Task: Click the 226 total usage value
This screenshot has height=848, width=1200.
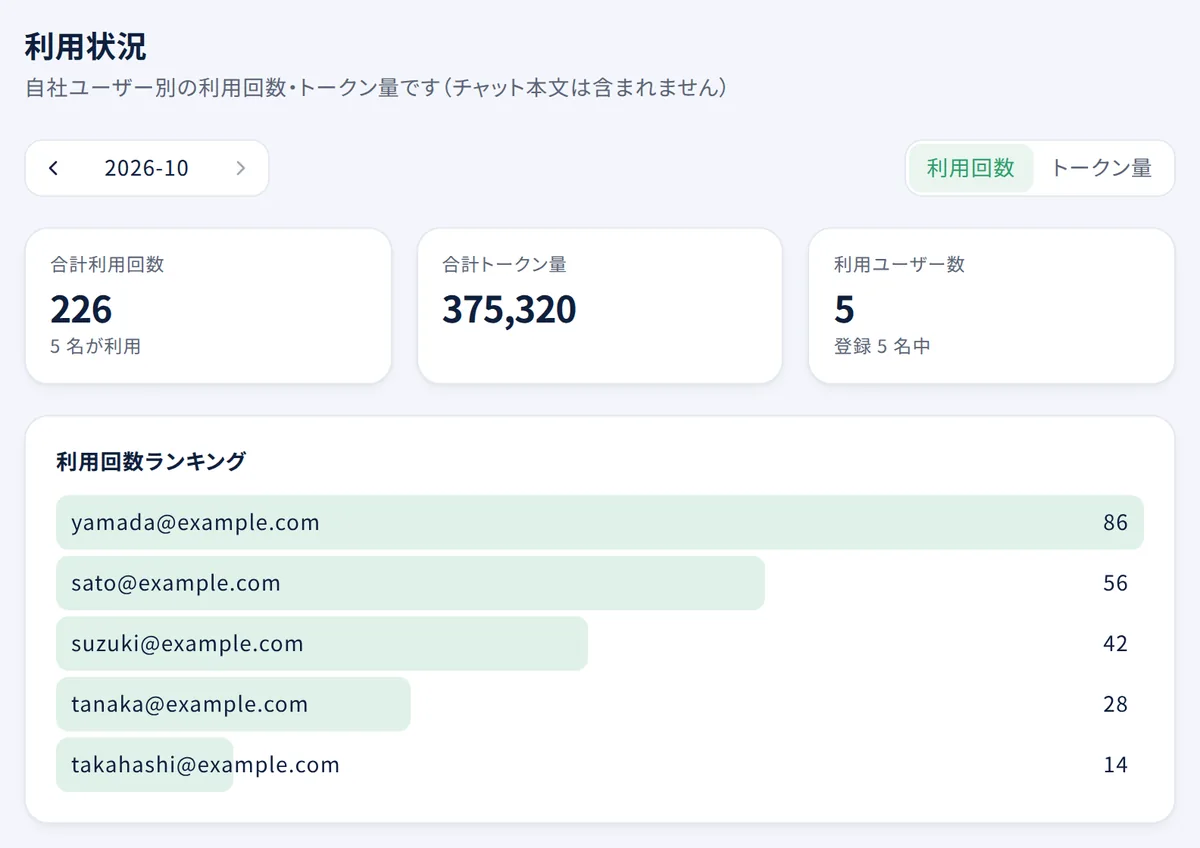Action: tap(81, 310)
